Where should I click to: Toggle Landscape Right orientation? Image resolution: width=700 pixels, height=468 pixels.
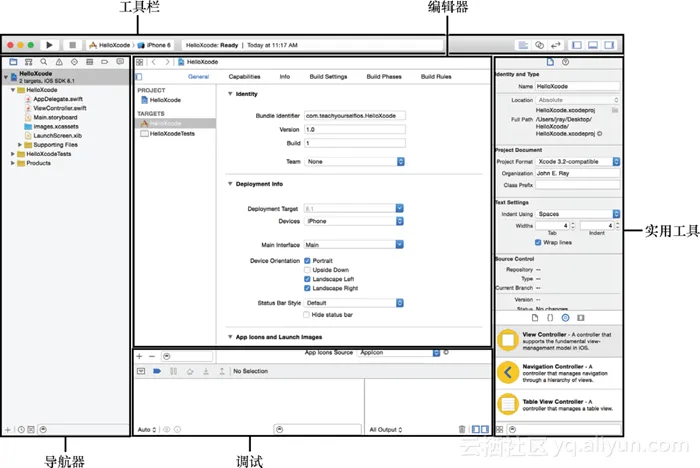(x=307, y=288)
